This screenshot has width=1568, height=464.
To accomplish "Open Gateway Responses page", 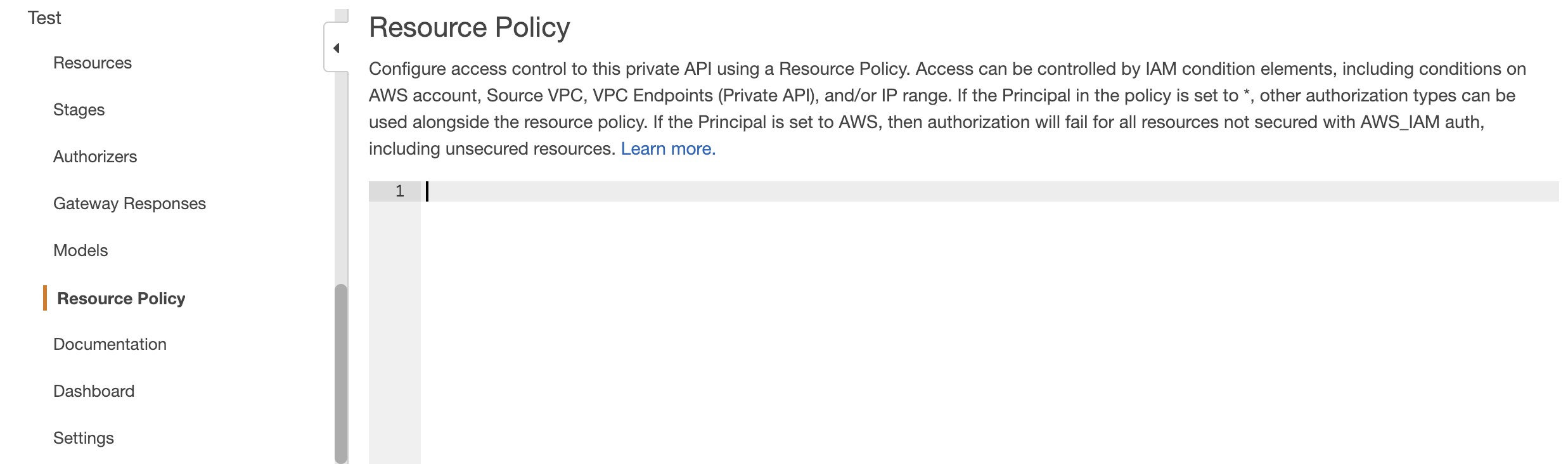I will [129, 203].
